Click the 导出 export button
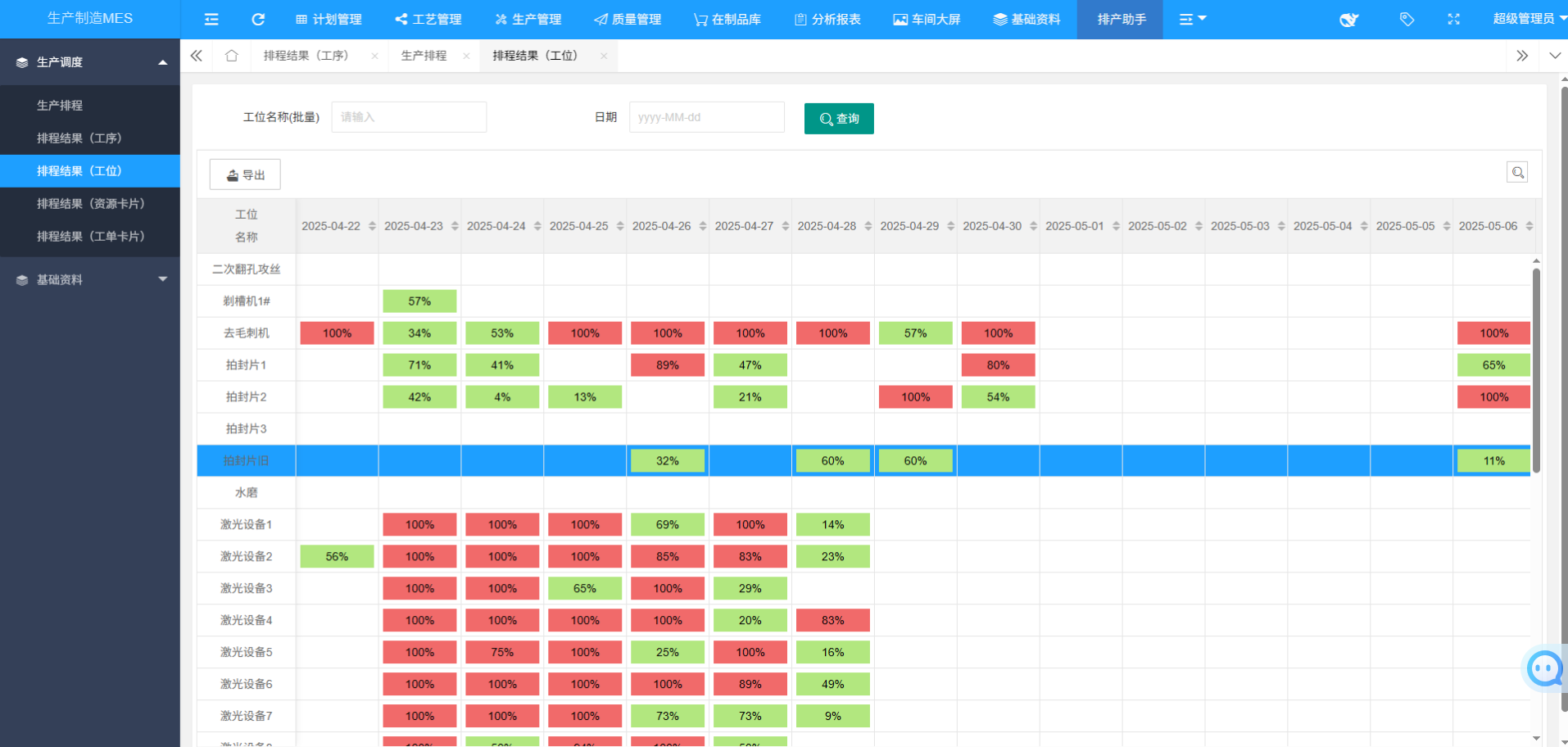Screen dimensions: 1568x747 pos(245,174)
